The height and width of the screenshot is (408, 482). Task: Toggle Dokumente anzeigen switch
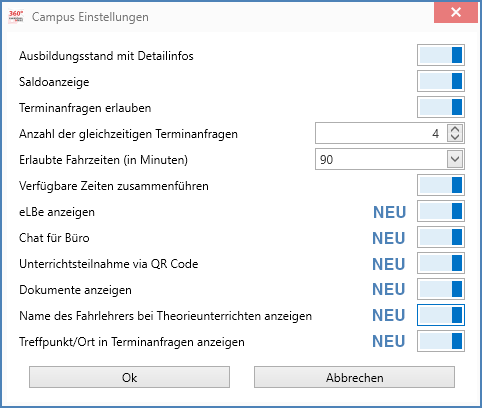click(x=441, y=289)
